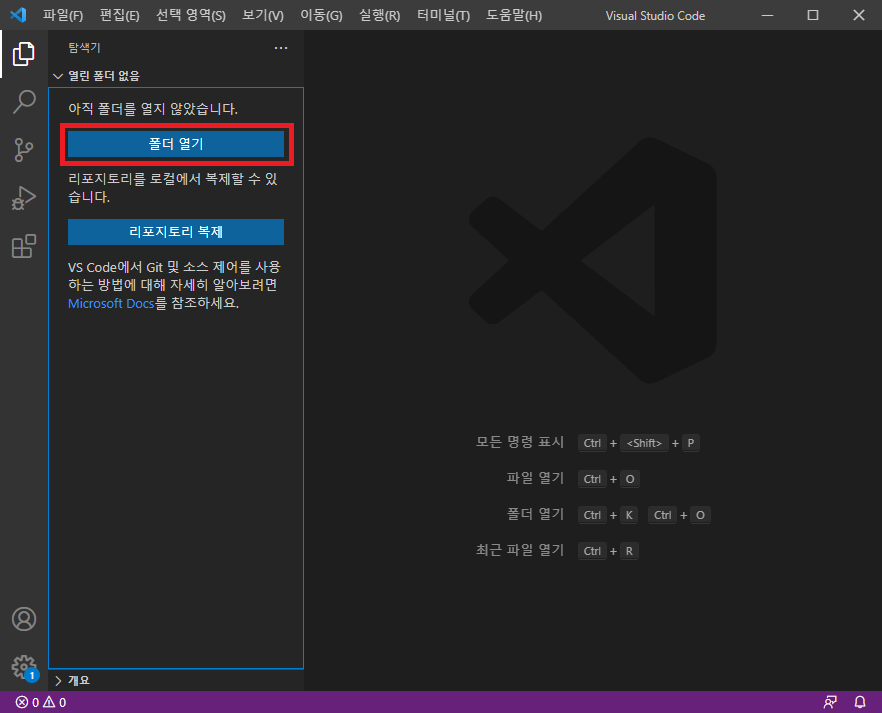Click the 파일 열기 shortcut label
Screen dimensions: 882x713
pyautogui.click(x=535, y=478)
